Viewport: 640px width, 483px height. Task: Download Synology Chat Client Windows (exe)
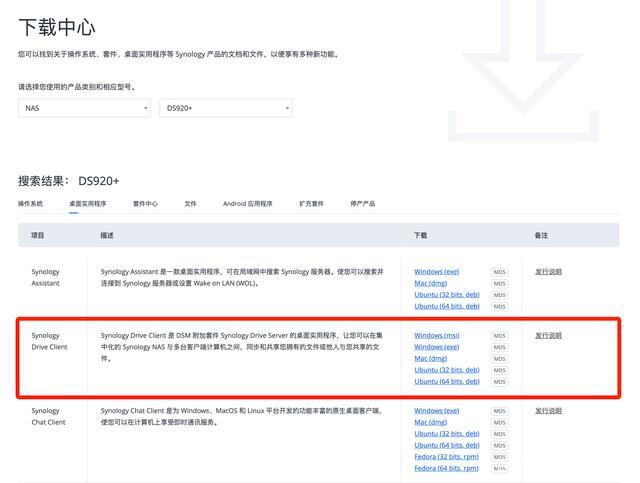[x=437, y=410]
